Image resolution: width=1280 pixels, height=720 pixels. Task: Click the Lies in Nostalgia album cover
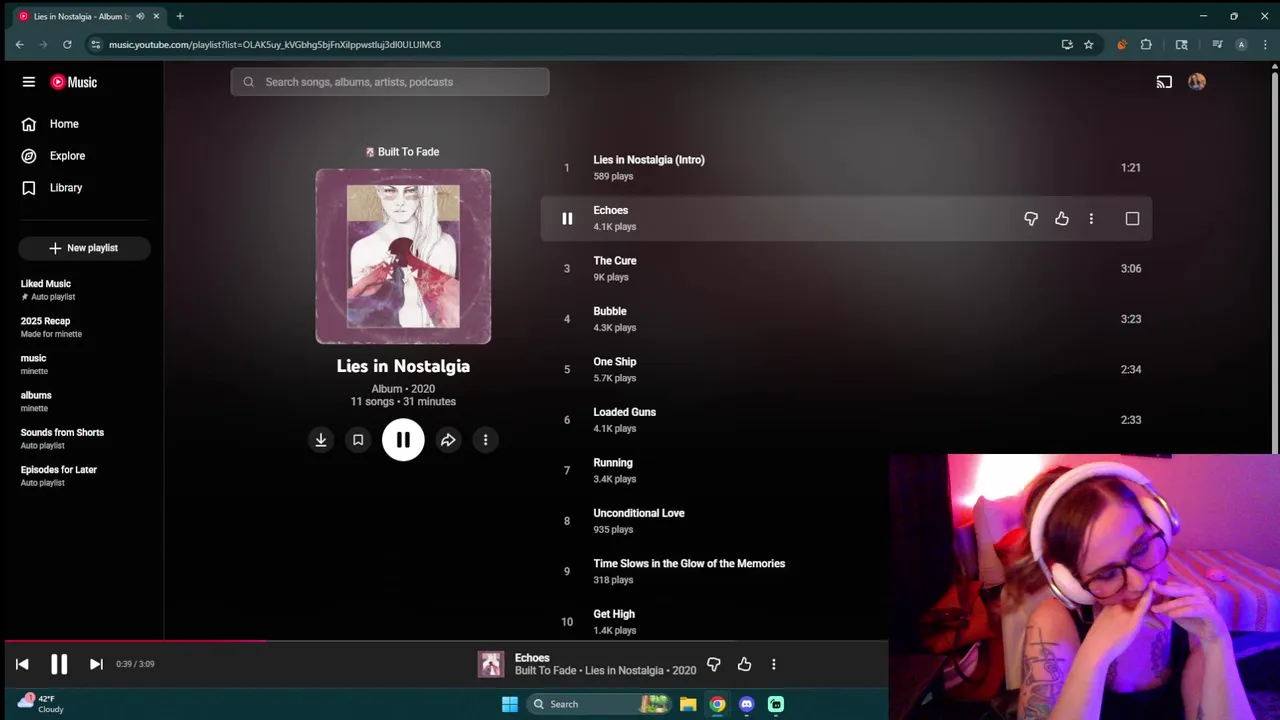click(x=403, y=256)
